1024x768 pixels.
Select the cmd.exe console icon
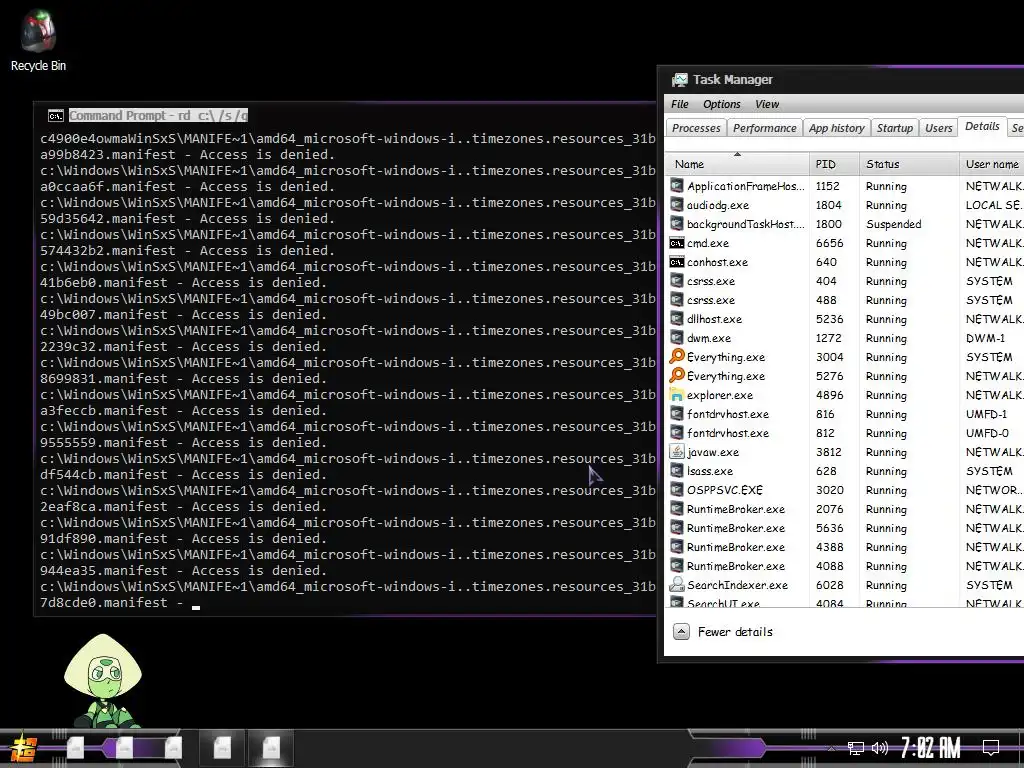click(x=677, y=243)
